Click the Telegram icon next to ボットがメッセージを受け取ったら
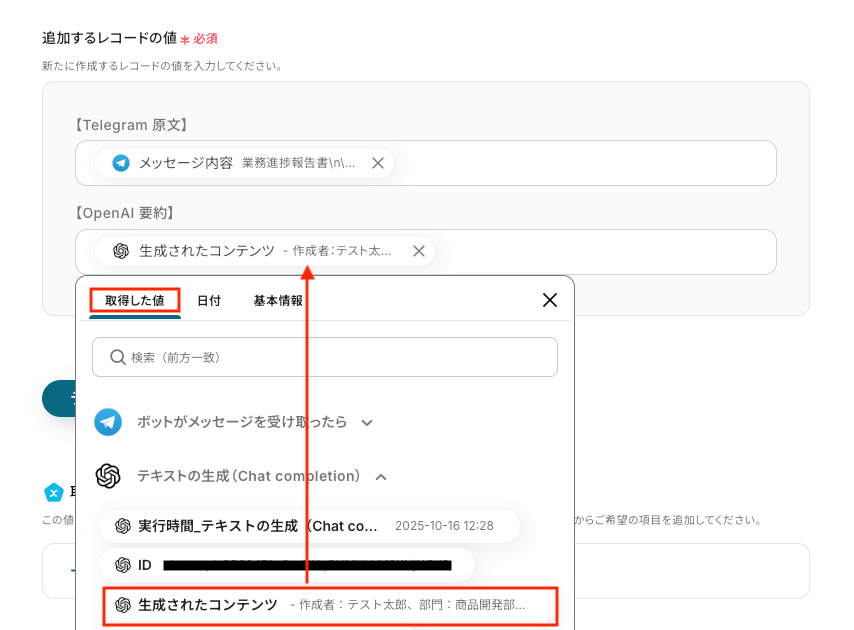The image size is (854, 630). coord(108,422)
